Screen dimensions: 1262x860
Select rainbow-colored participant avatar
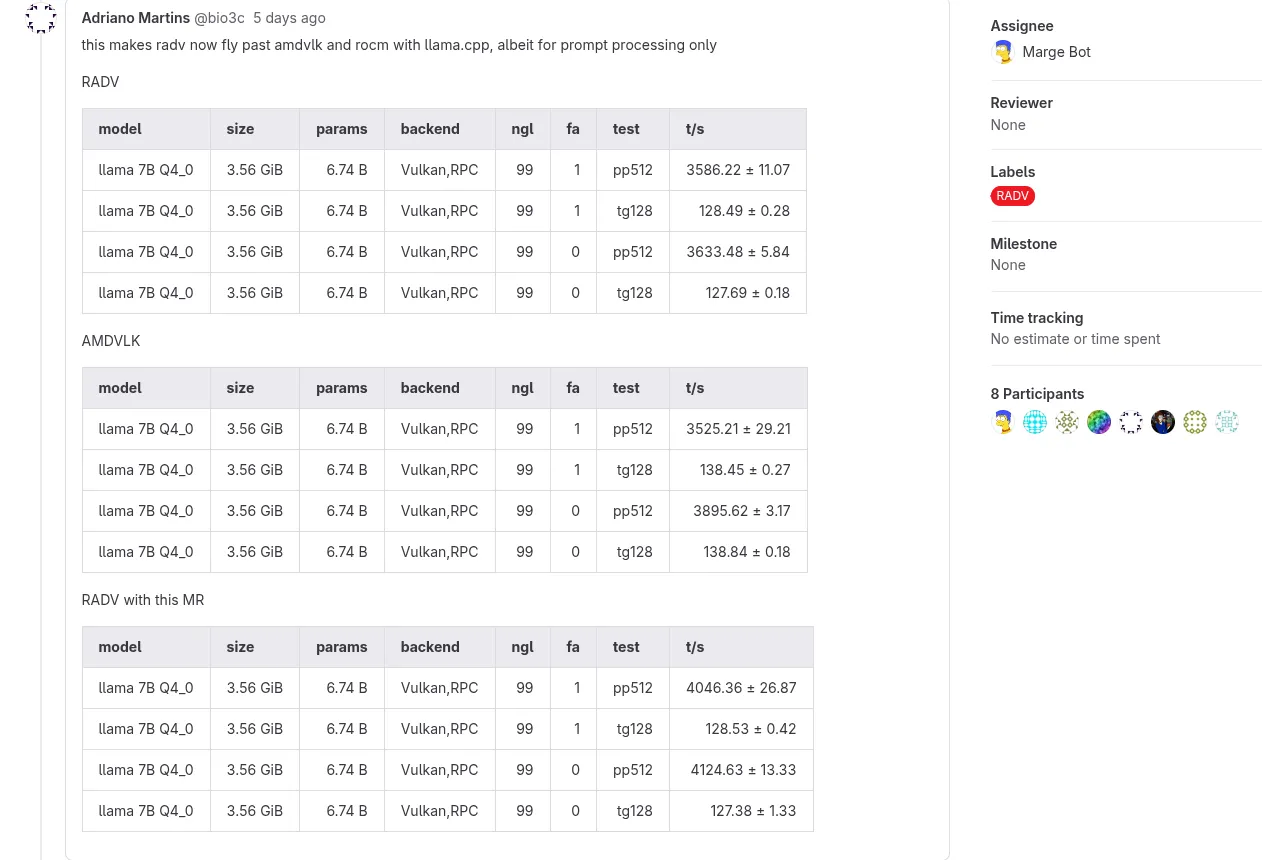click(1099, 422)
